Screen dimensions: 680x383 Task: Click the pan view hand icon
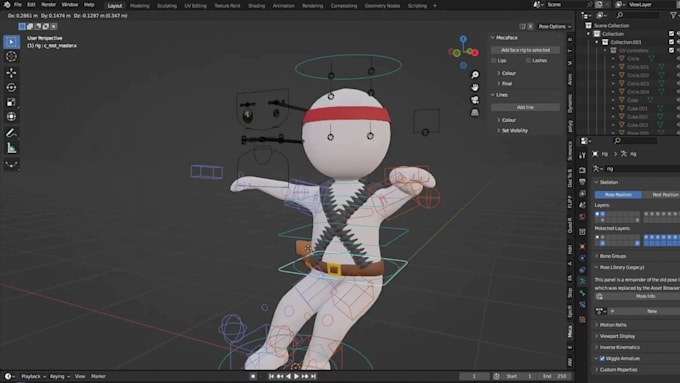pos(475,88)
